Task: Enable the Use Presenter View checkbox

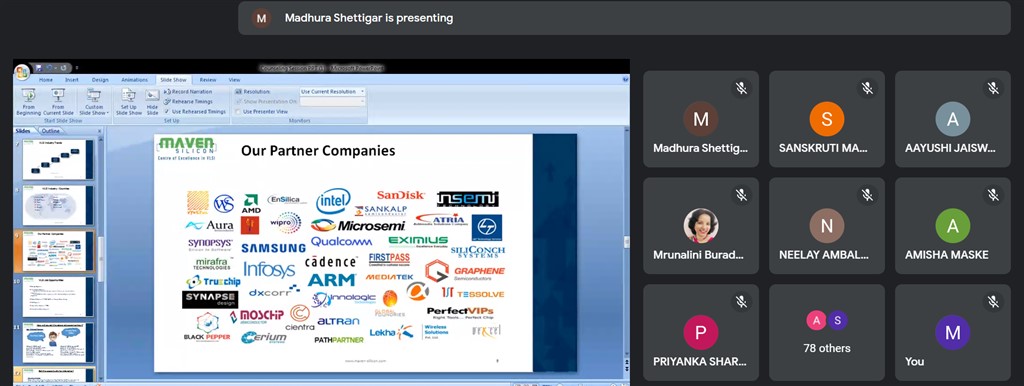Action: click(x=238, y=112)
